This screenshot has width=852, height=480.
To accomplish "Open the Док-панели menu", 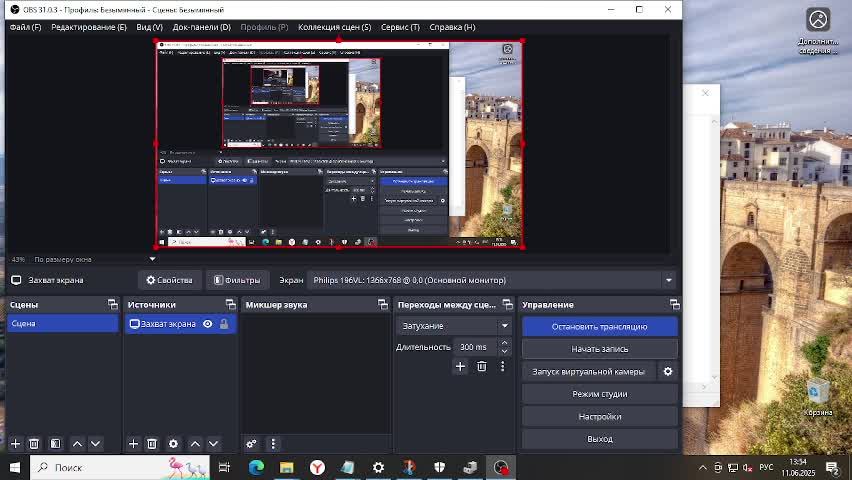I will tap(202, 27).
